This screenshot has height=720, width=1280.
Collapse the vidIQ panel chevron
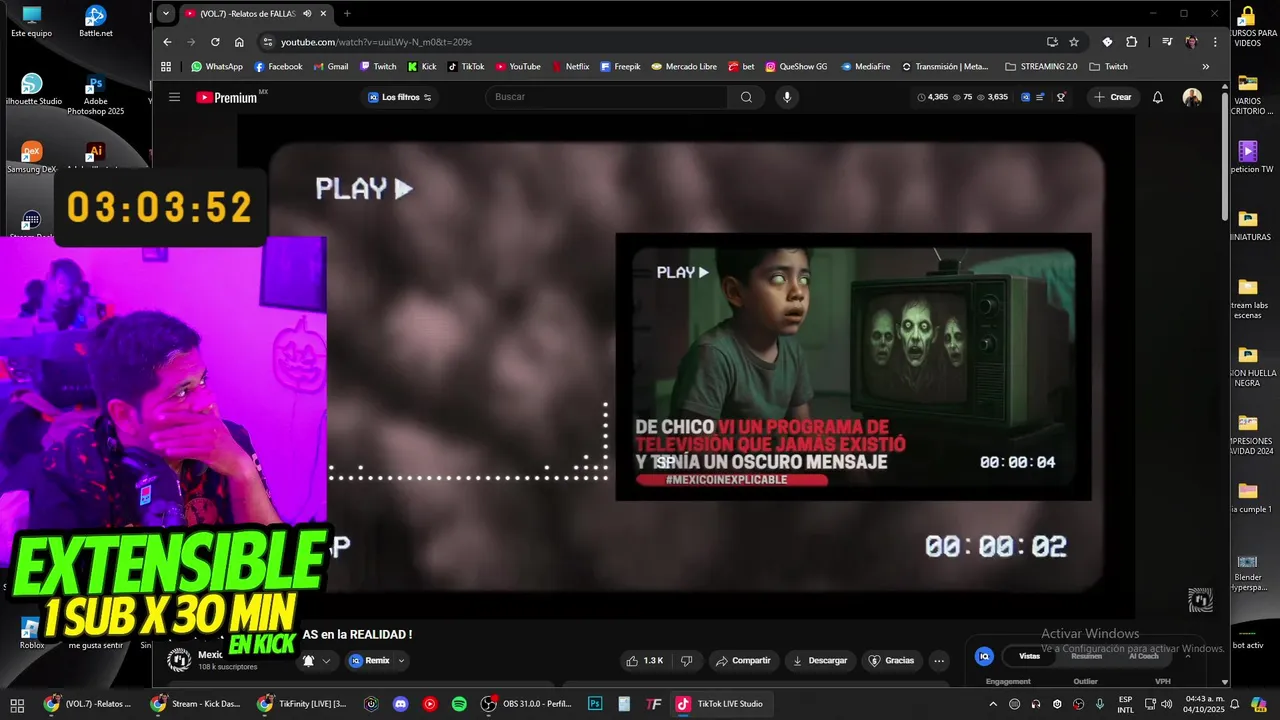pos(1188,656)
